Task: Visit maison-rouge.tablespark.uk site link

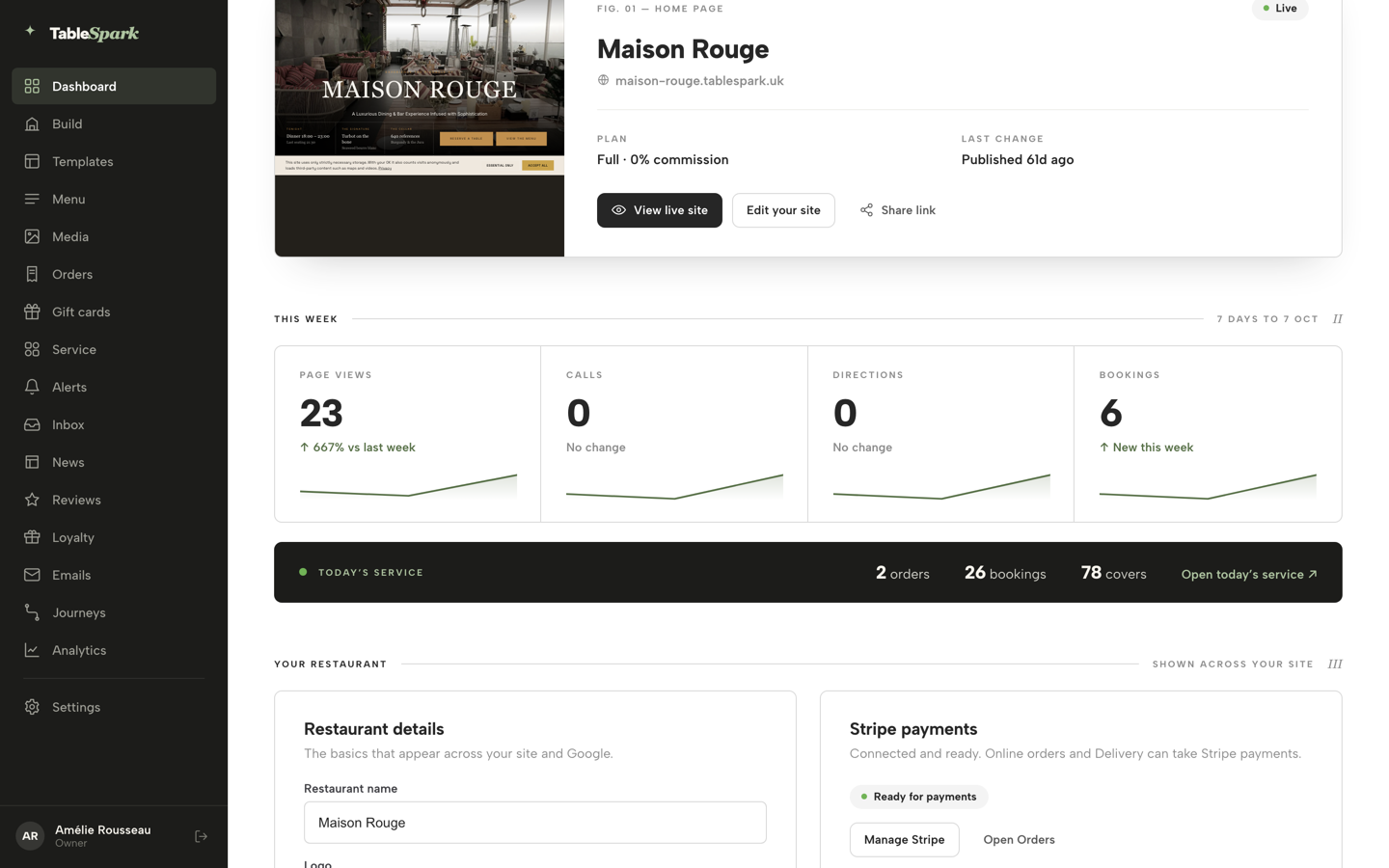Action: tap(699, 81)
